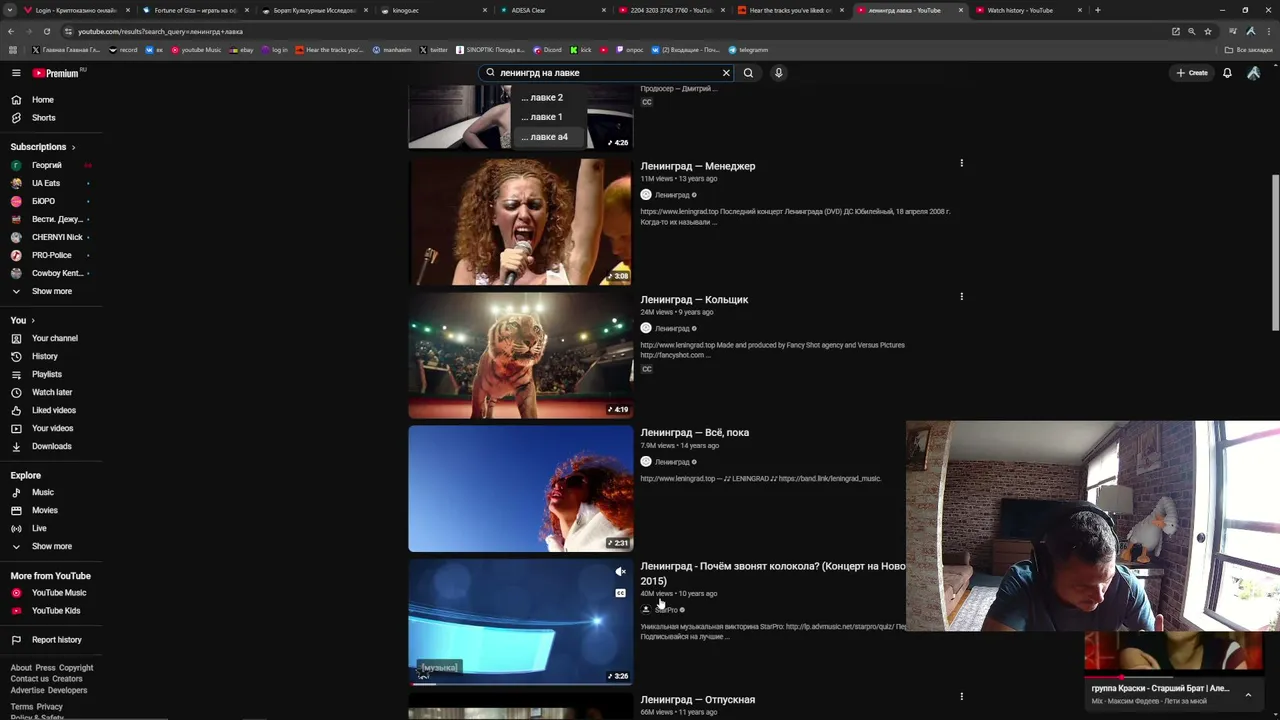Open the YouTube guide hamburger menu
1280x720 pixels.
pos(16,73)
